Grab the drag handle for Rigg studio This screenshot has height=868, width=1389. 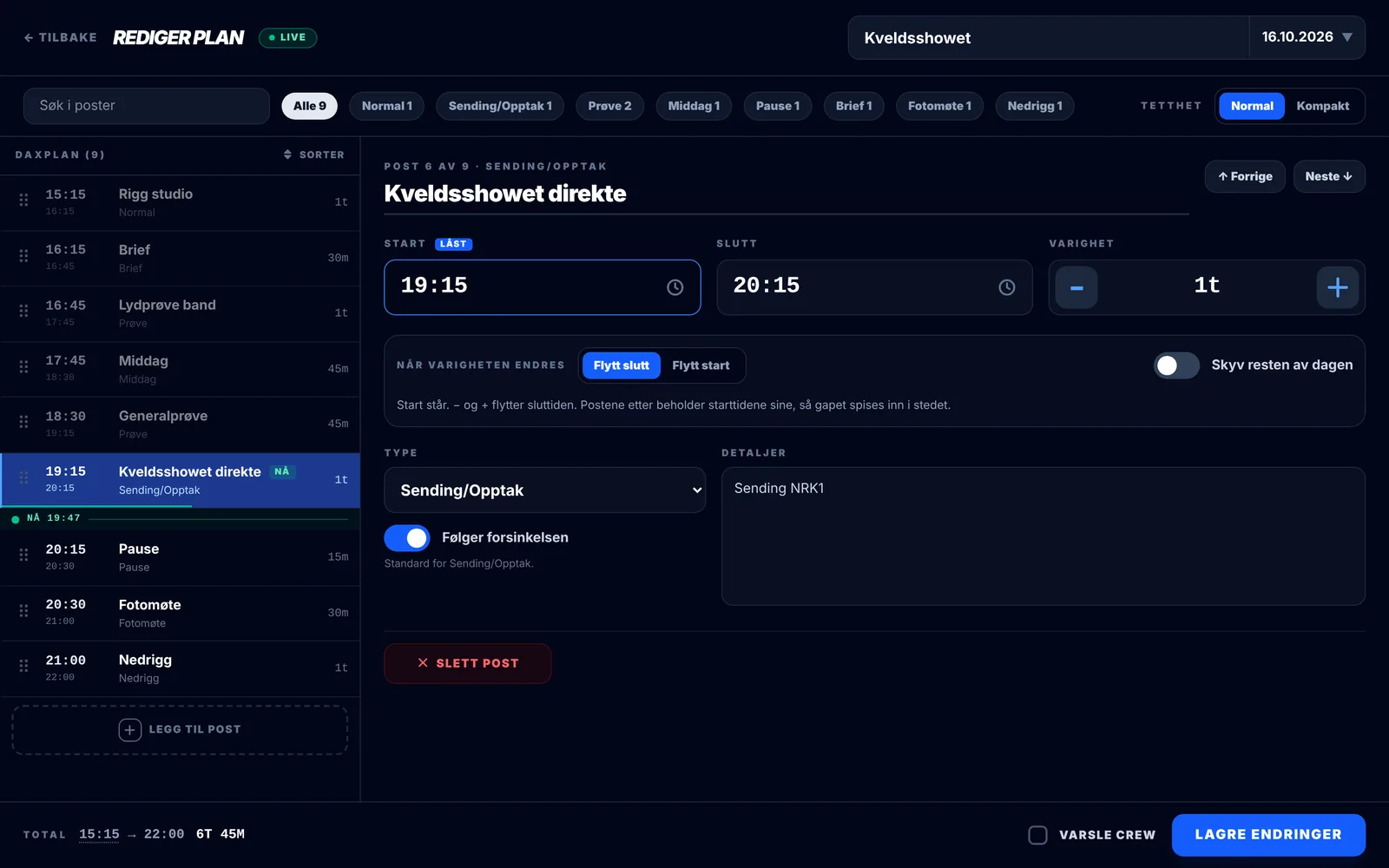pos(23,201)
